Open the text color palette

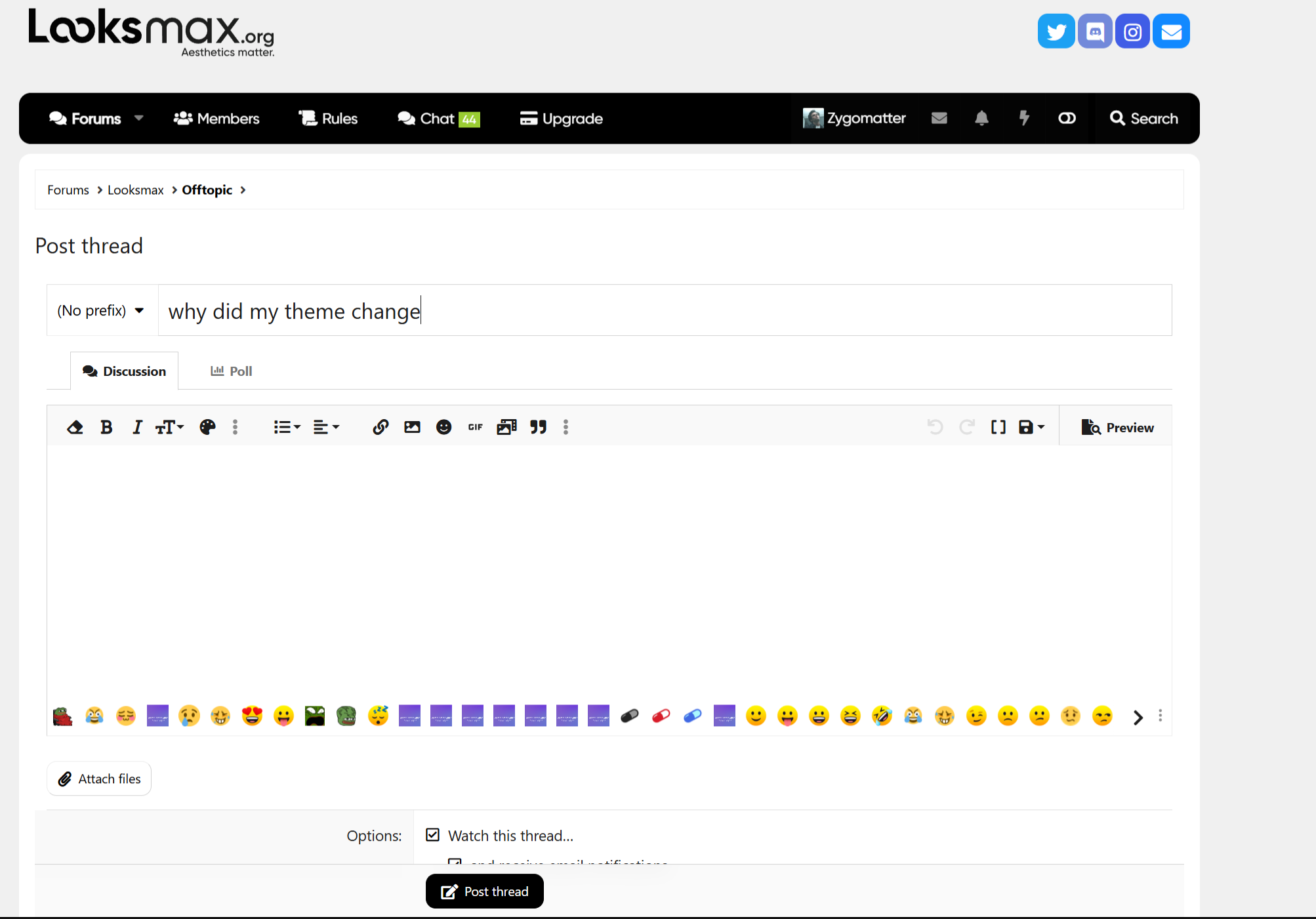coord(207,428)
